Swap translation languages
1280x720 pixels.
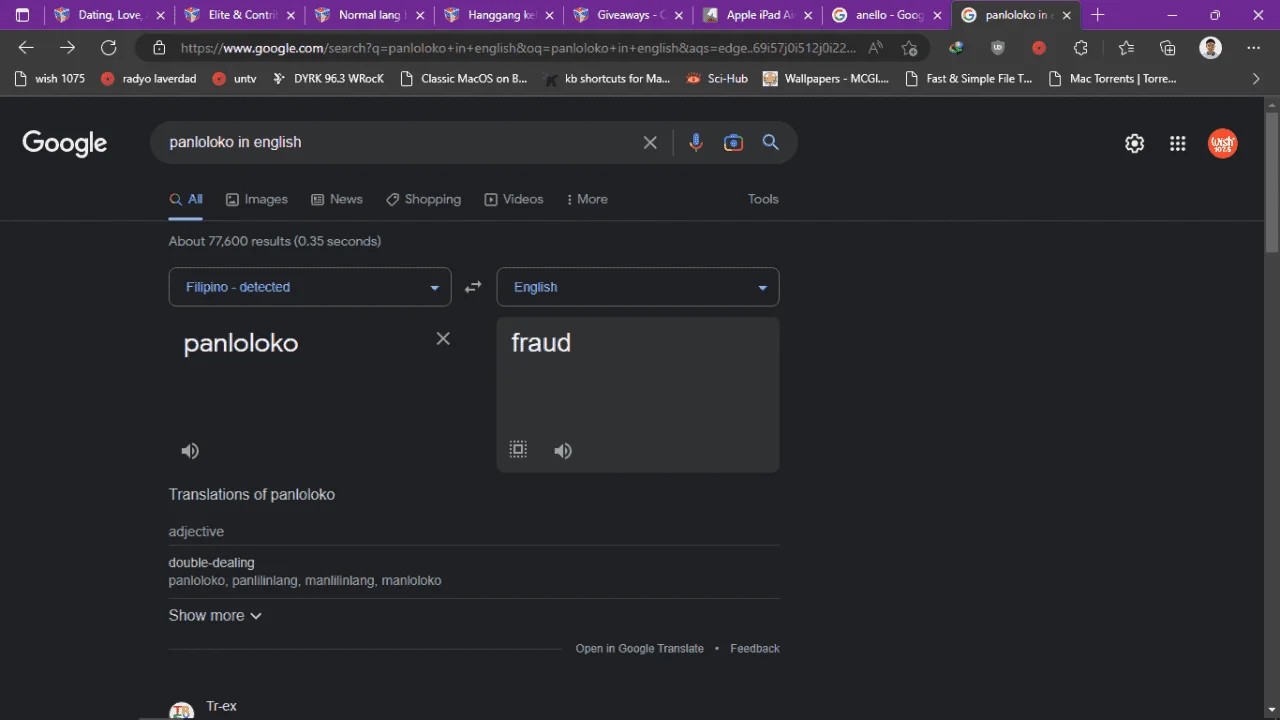(x=473, y=287)
